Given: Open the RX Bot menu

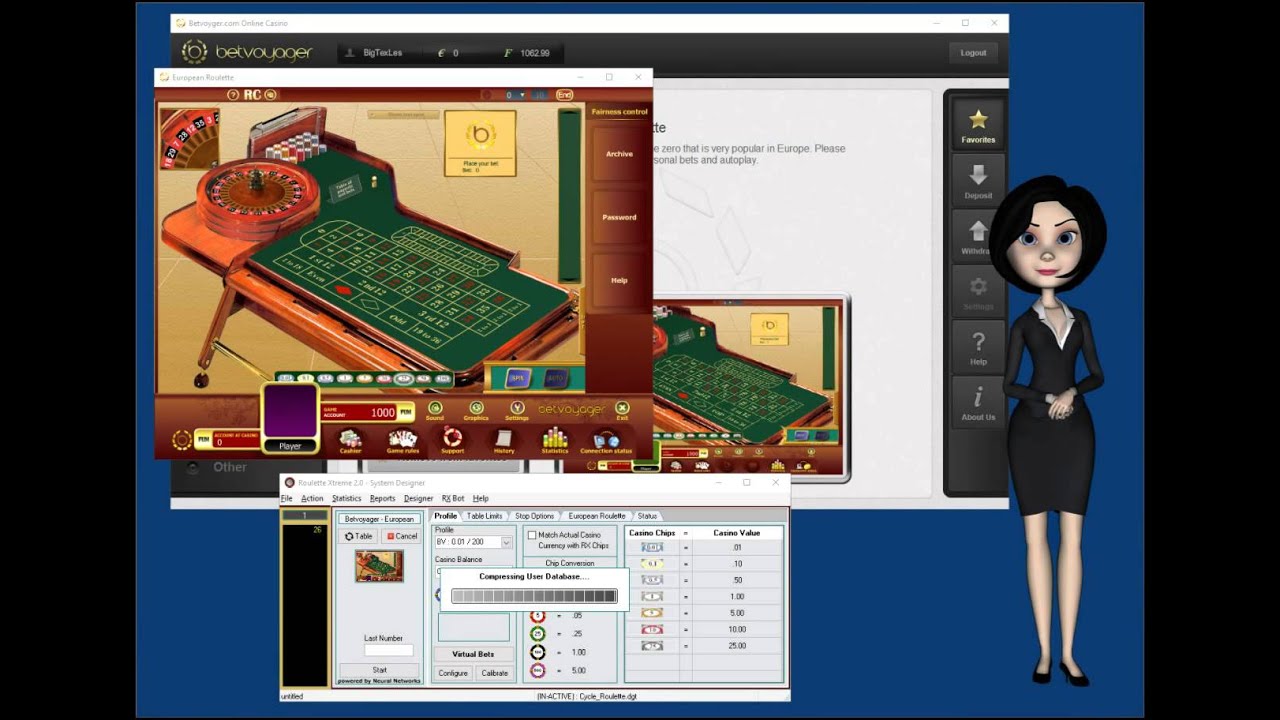Looking at the screenshot, I should [453, 498].
